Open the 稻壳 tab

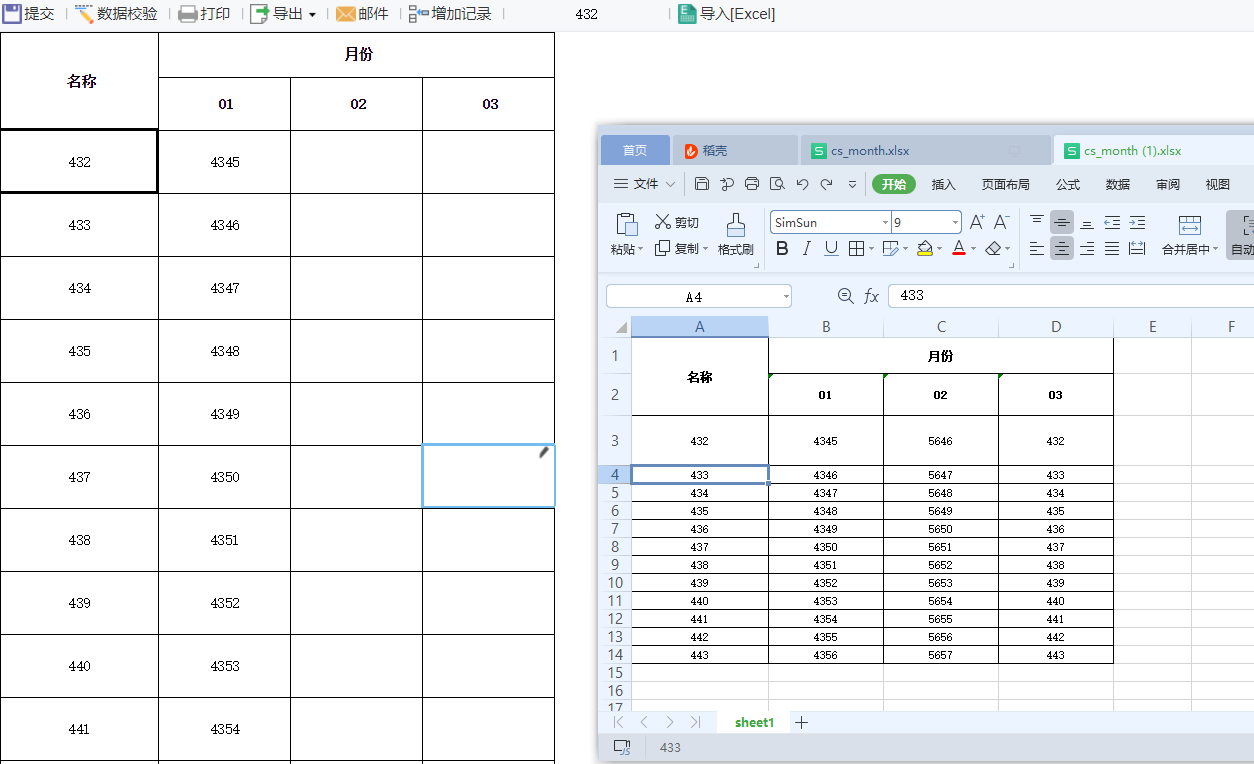pyautogui.click(x=735, y=151)
